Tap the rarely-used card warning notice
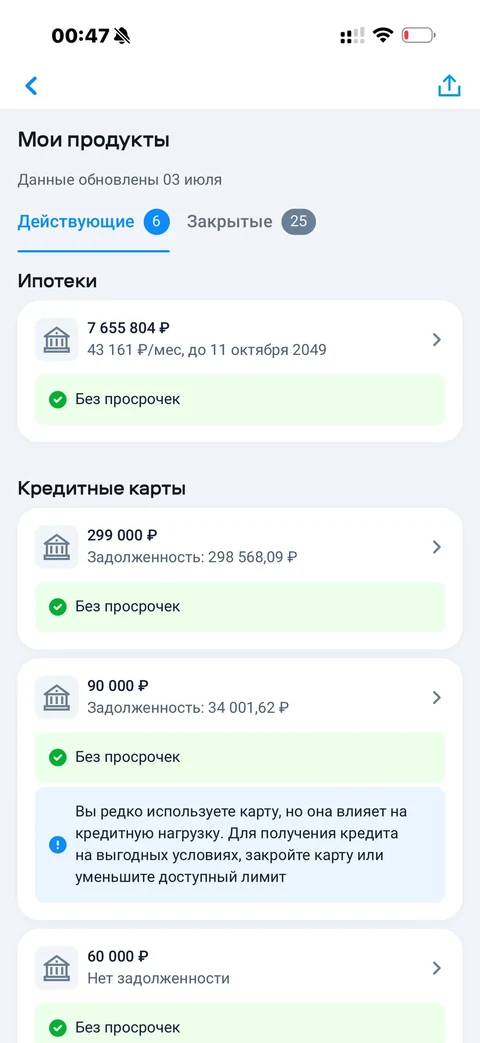Viewport: 480px width, 1043px height. [239, 845]
